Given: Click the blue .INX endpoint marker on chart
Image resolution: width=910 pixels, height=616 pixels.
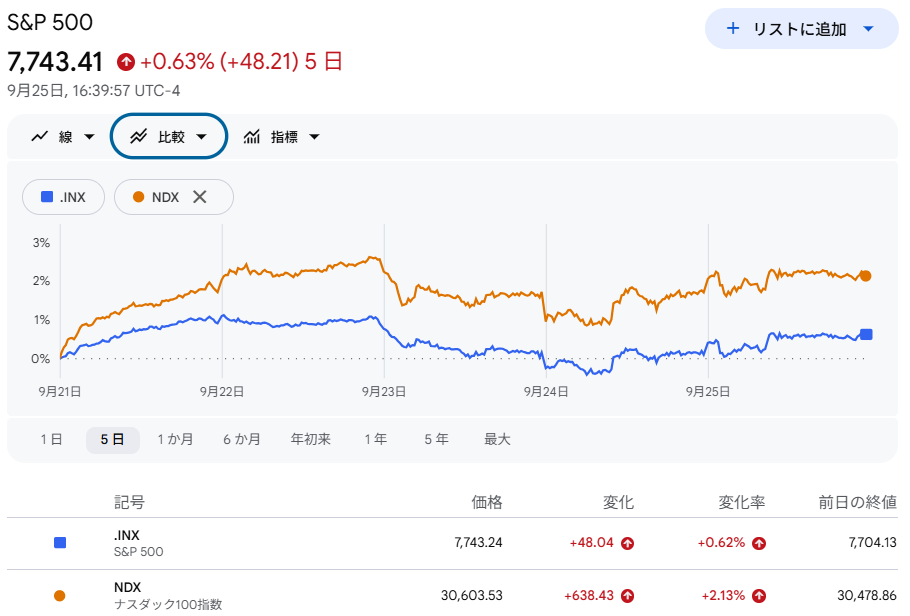Looking at the screenshot, I should click(866, 334).
